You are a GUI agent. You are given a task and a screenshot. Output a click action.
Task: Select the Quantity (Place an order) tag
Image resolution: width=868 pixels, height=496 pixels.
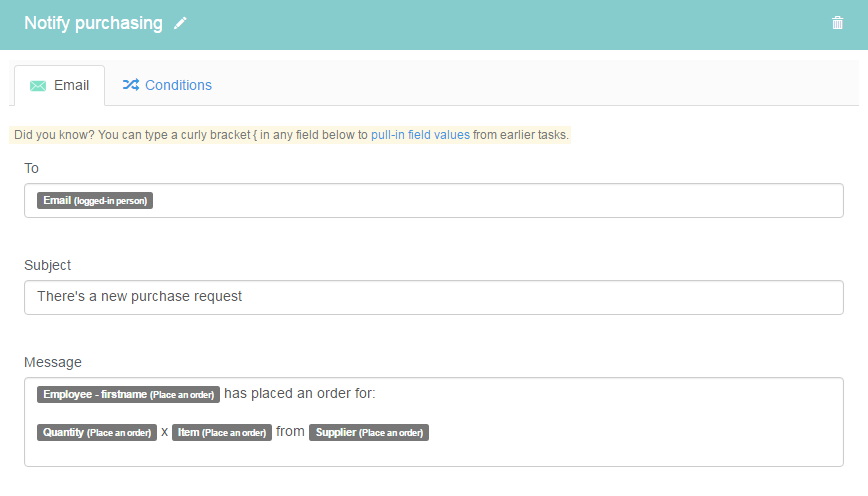click(97, 432)
